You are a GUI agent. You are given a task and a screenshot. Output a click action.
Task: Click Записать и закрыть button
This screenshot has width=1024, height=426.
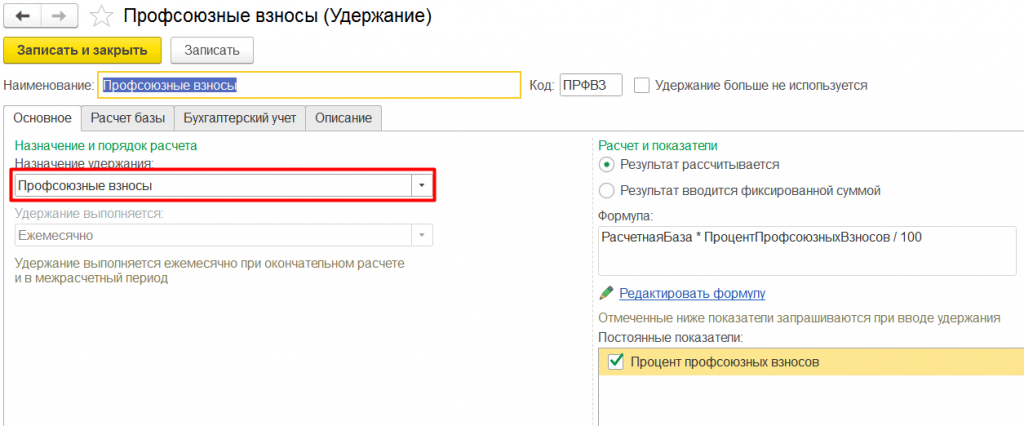click(x=83, y=50)
